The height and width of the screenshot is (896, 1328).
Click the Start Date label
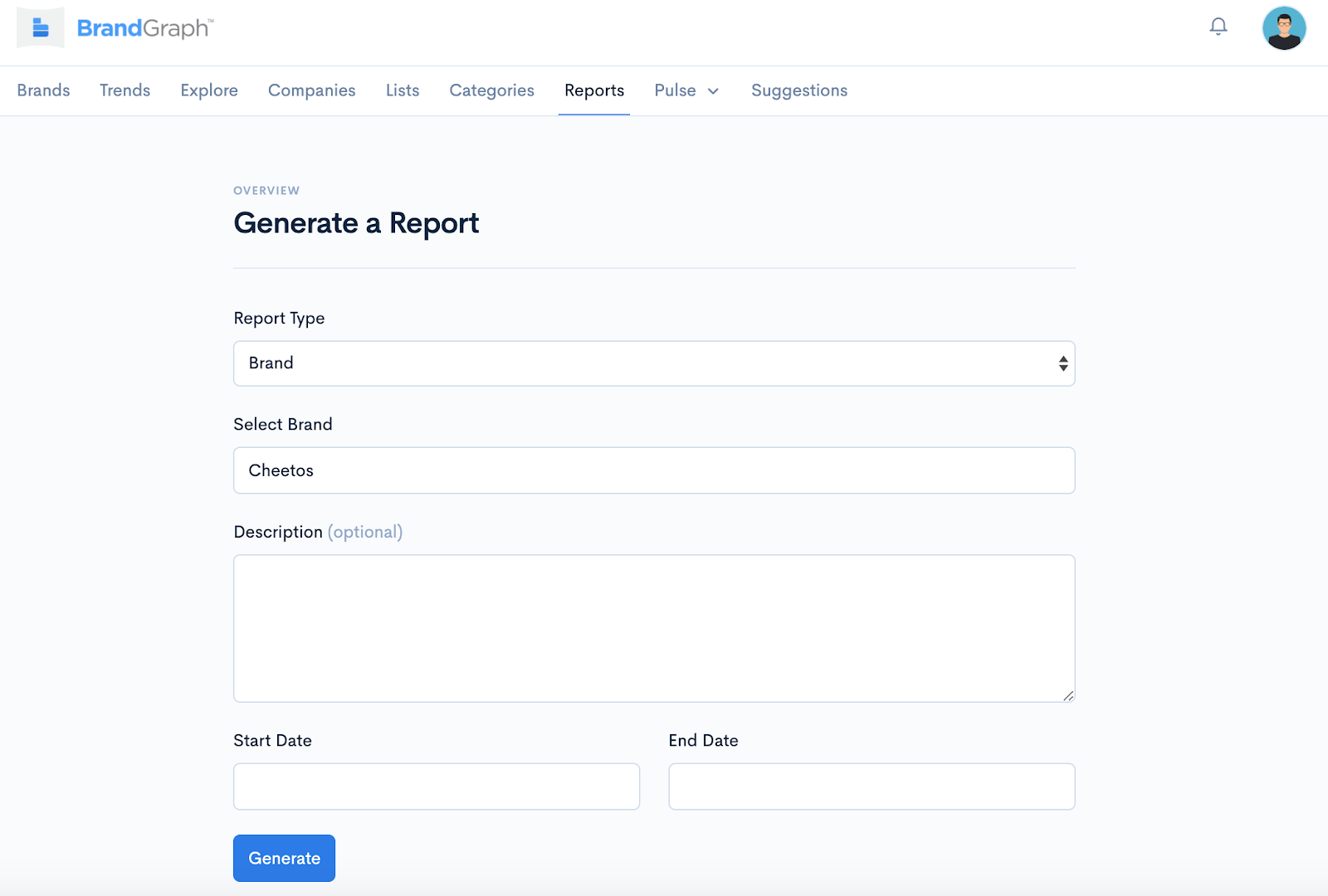(x=272, y=740)
